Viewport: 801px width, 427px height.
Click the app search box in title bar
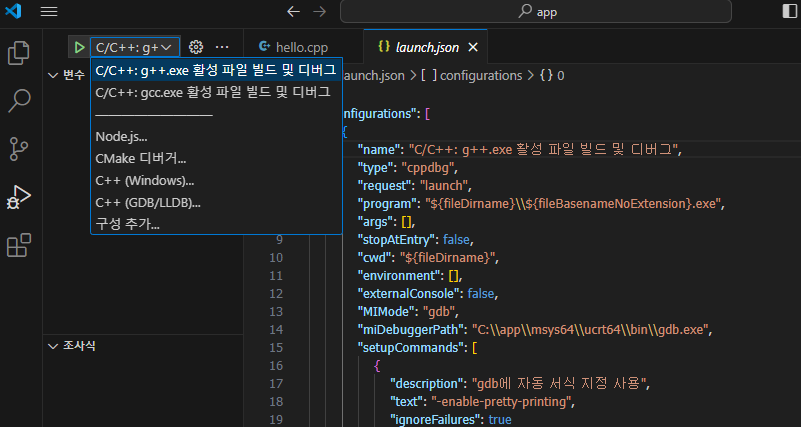pyautogui.click(x=536, y=11)
